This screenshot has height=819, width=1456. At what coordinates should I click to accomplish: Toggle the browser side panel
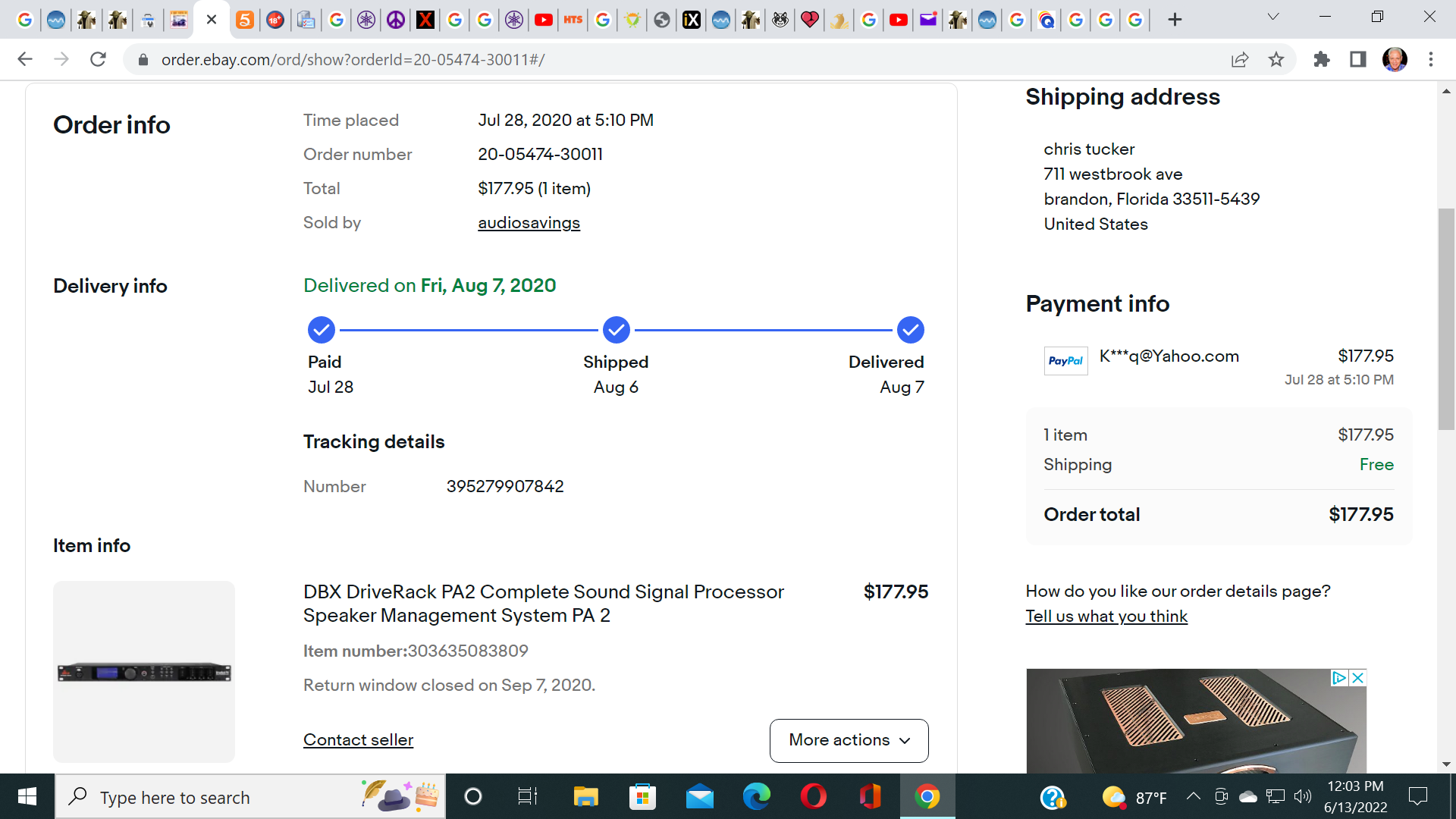1358,59
